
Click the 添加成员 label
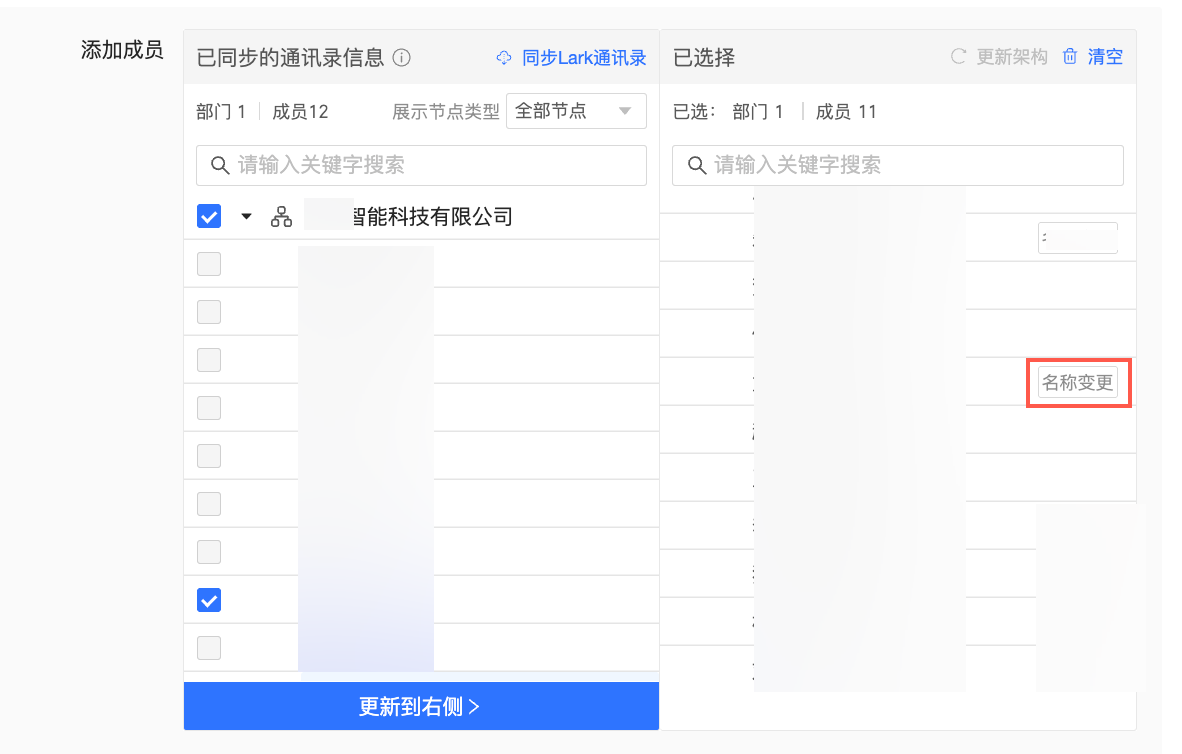coord(122,51)
